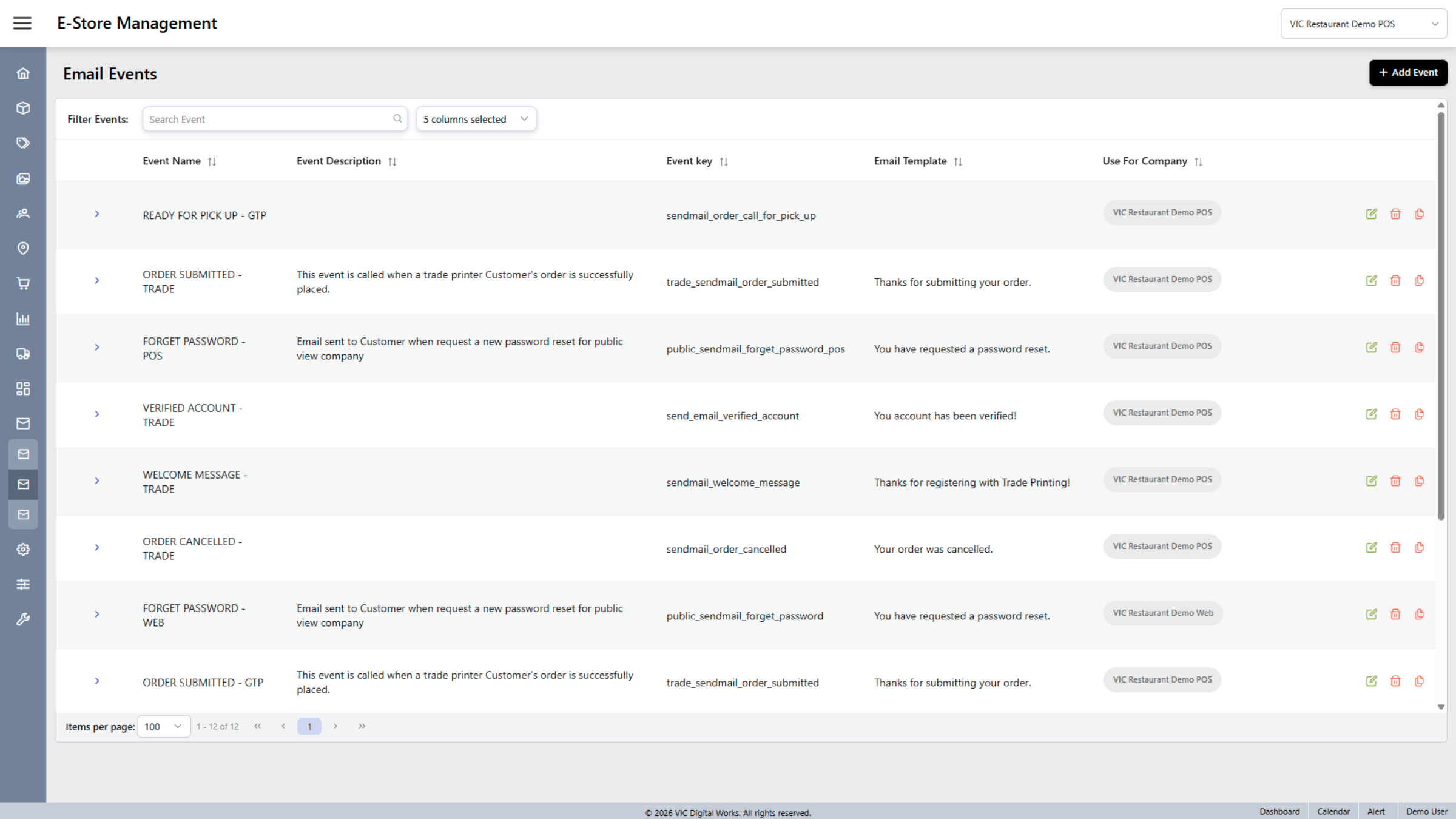
Task: Open the 5 columns selected dropdown
Action: pyautogui.click(x=476, y=119)
